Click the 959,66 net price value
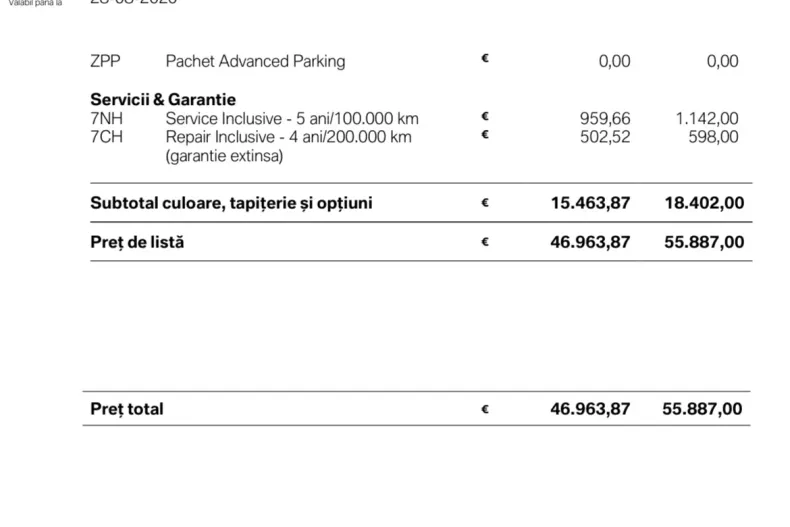This screenshot has height=527, width=790. point(605,118)
